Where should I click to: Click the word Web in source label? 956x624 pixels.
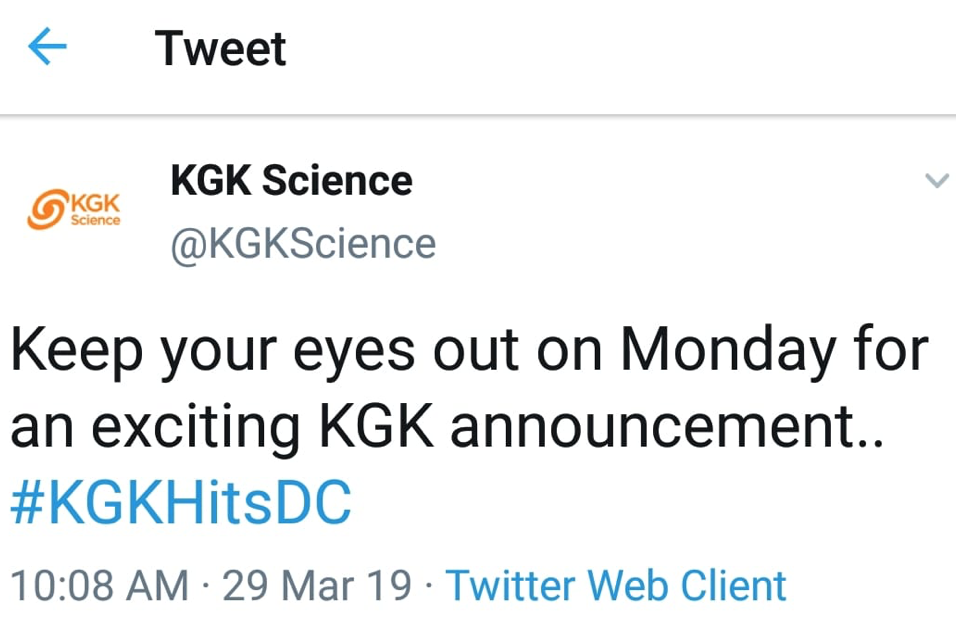[x=629, y=585]
